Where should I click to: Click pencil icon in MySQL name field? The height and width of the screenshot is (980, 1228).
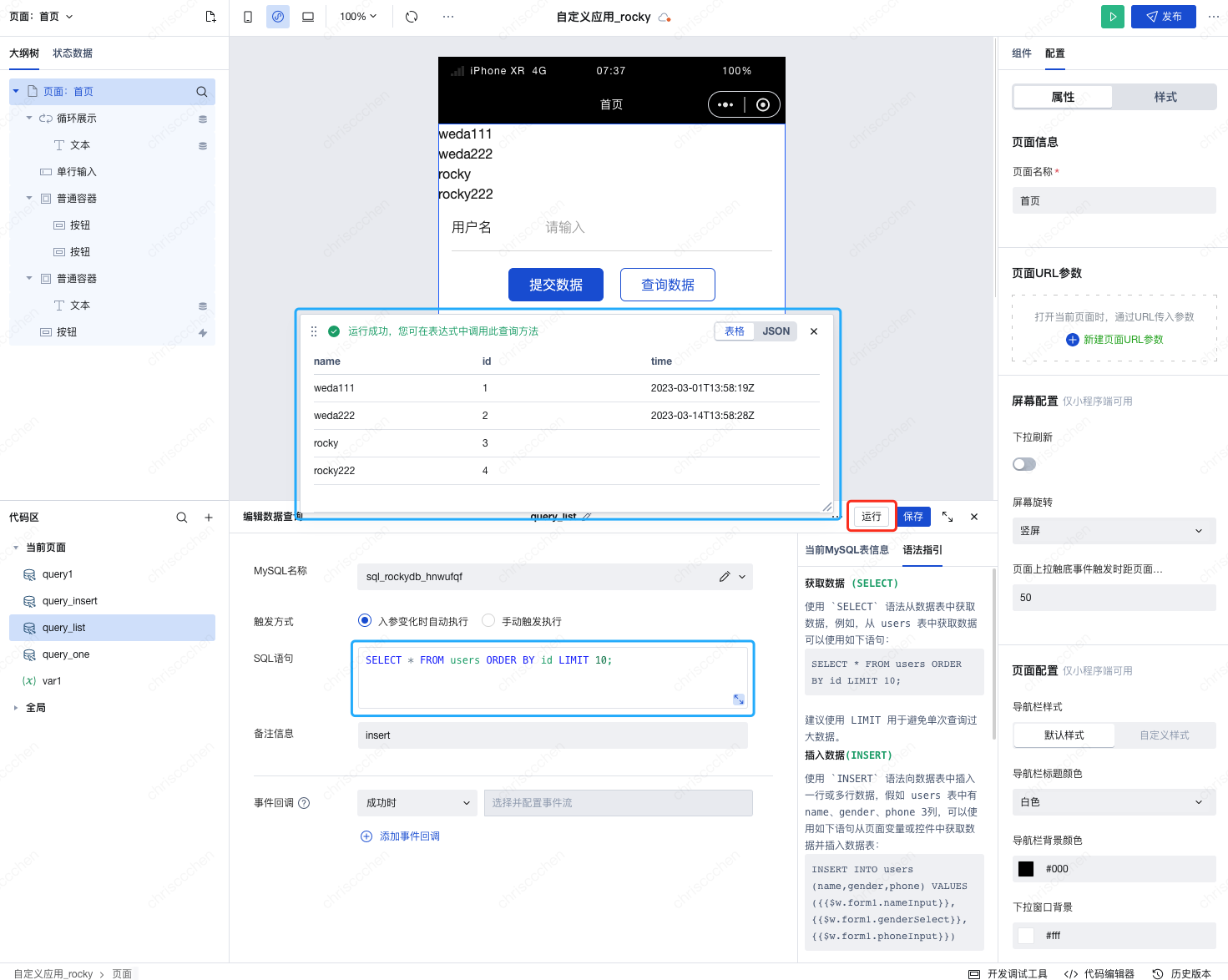724,577
